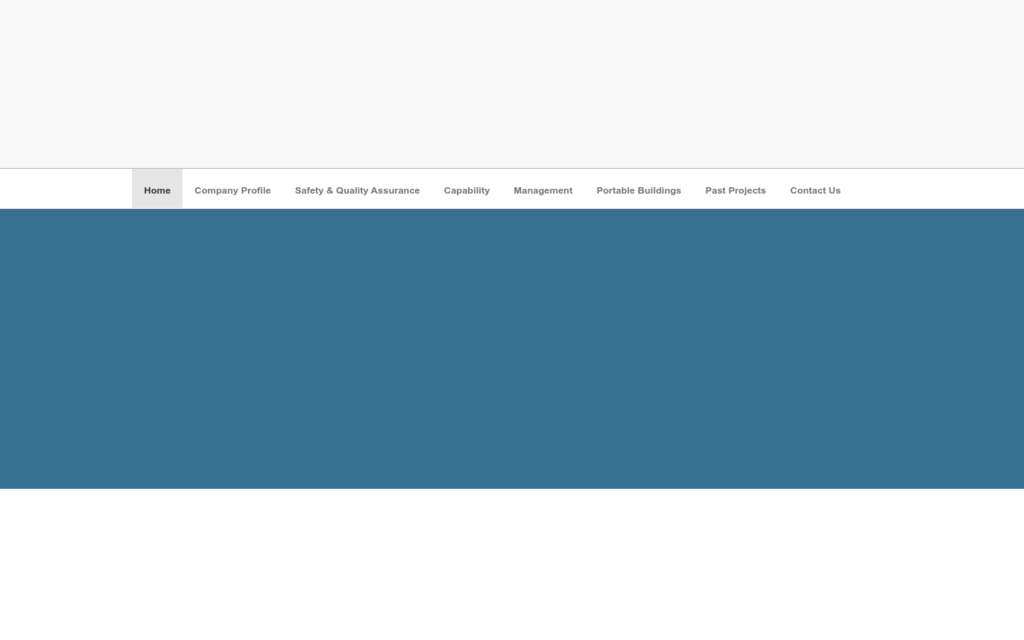1024x640 pixels.
Task: Click the blue hero banner area
Action: coord(512,348)
